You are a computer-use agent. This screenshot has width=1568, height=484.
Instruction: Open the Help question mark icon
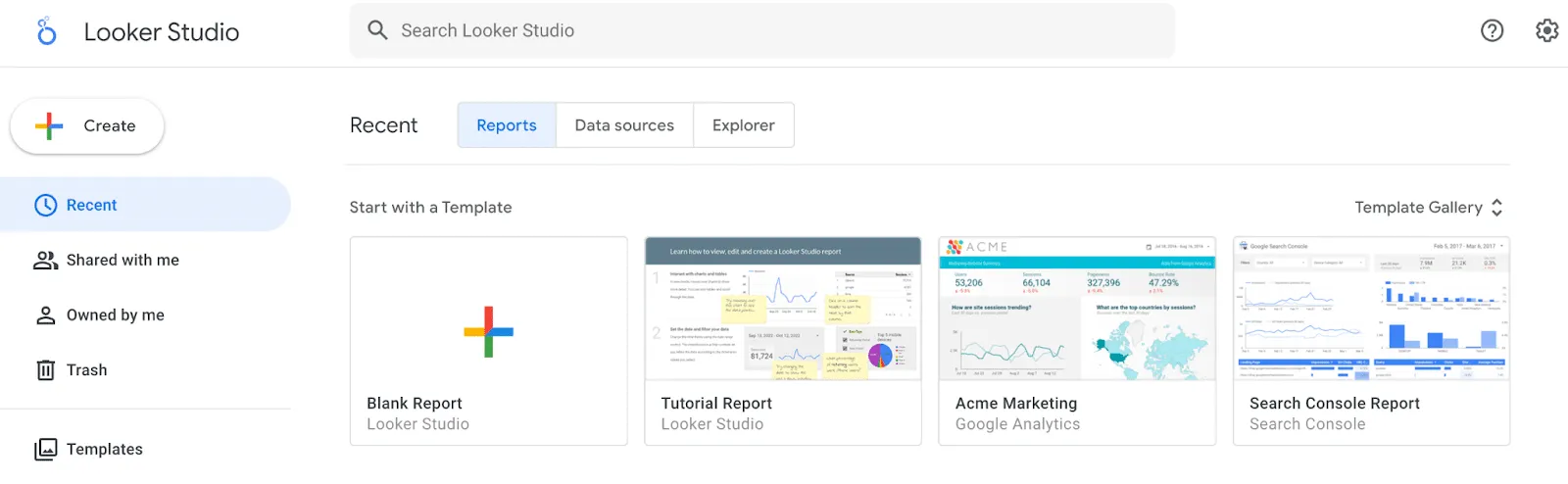(1492, 30)
